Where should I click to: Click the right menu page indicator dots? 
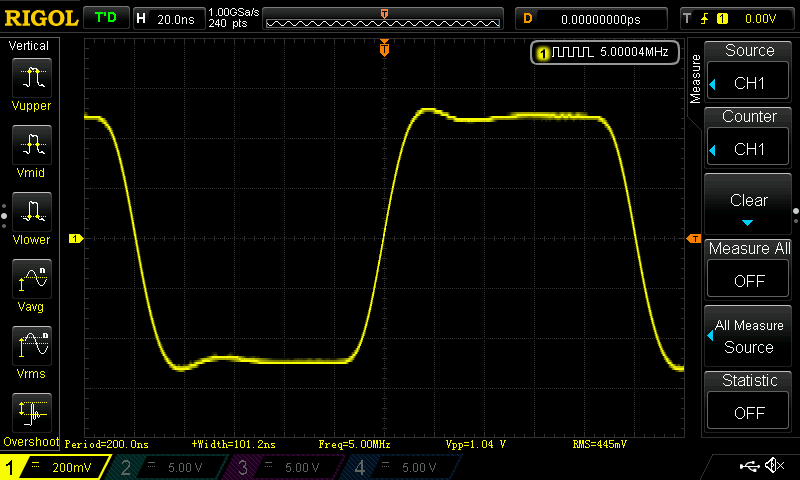(x=796, y=216)
